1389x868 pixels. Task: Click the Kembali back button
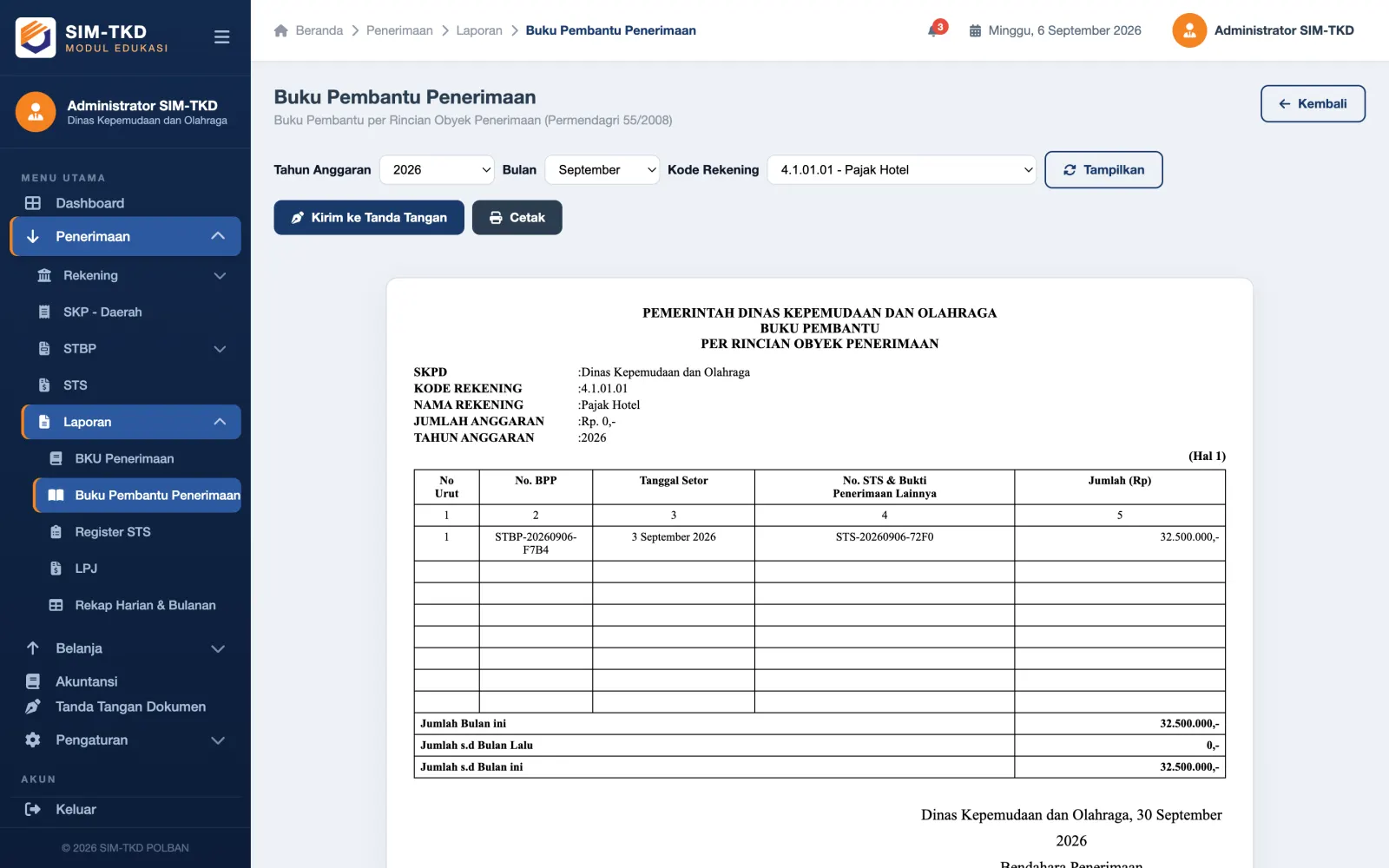click(1313, 103)
